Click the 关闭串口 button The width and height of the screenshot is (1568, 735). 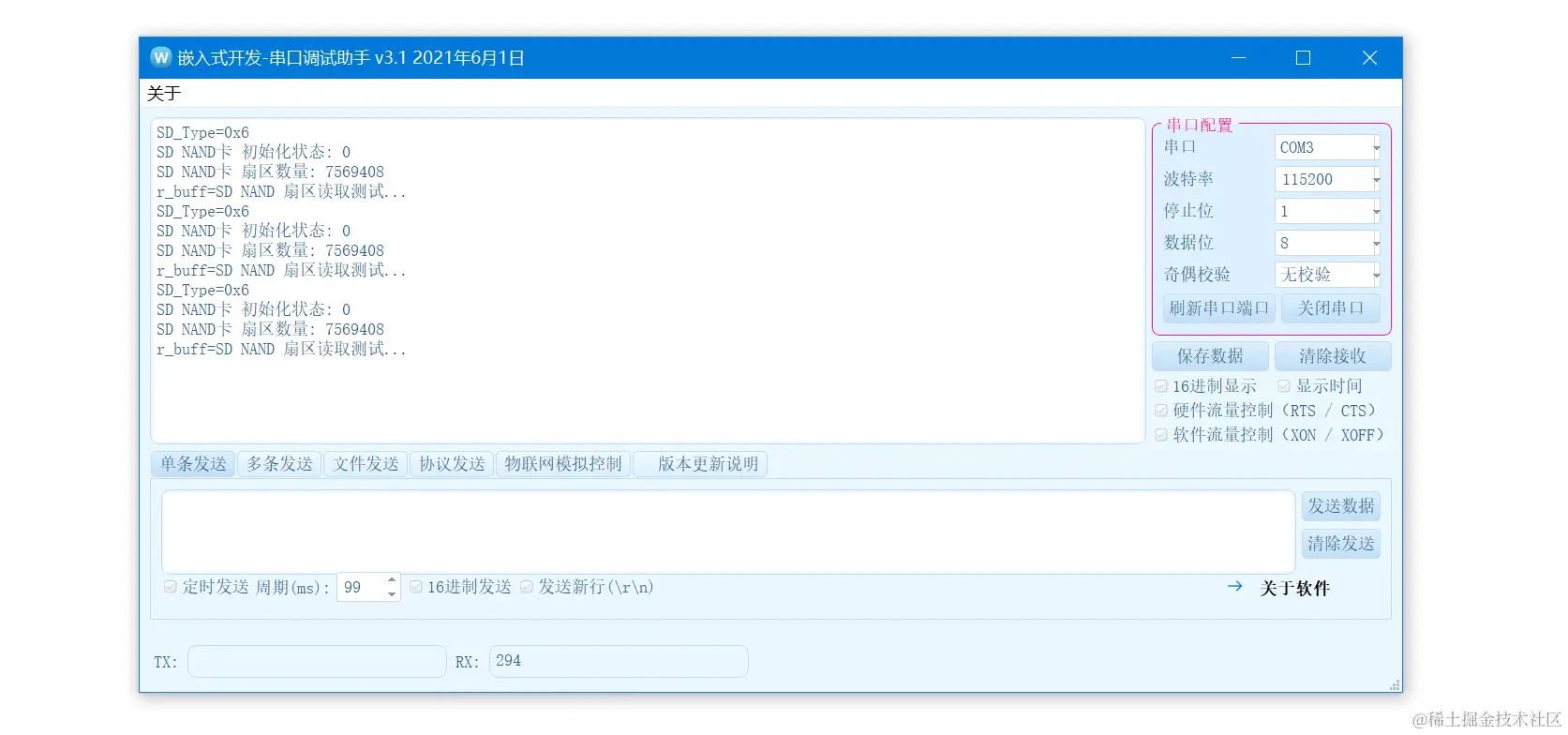[x=1331, y=308]
